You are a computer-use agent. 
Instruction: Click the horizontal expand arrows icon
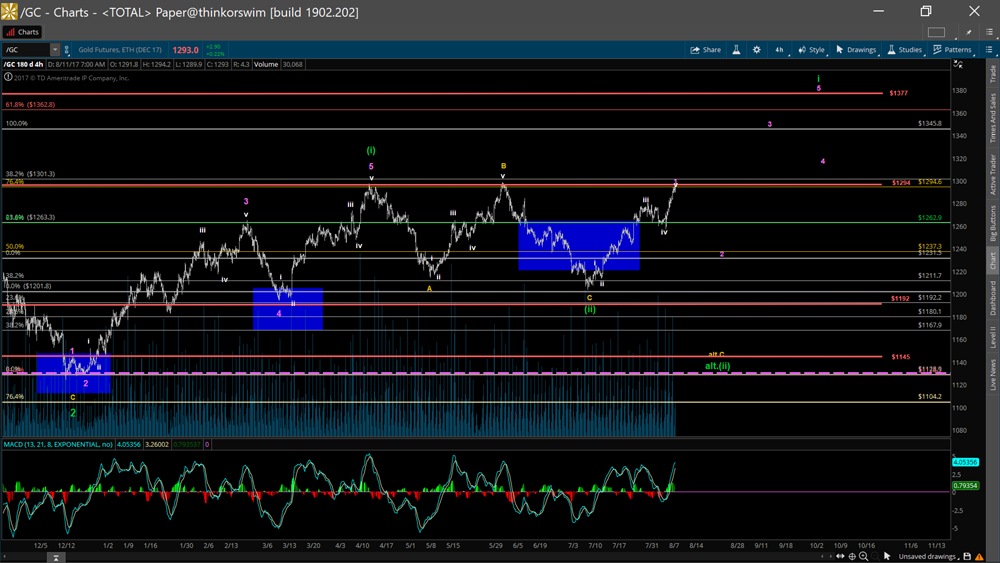click(839, 556)
